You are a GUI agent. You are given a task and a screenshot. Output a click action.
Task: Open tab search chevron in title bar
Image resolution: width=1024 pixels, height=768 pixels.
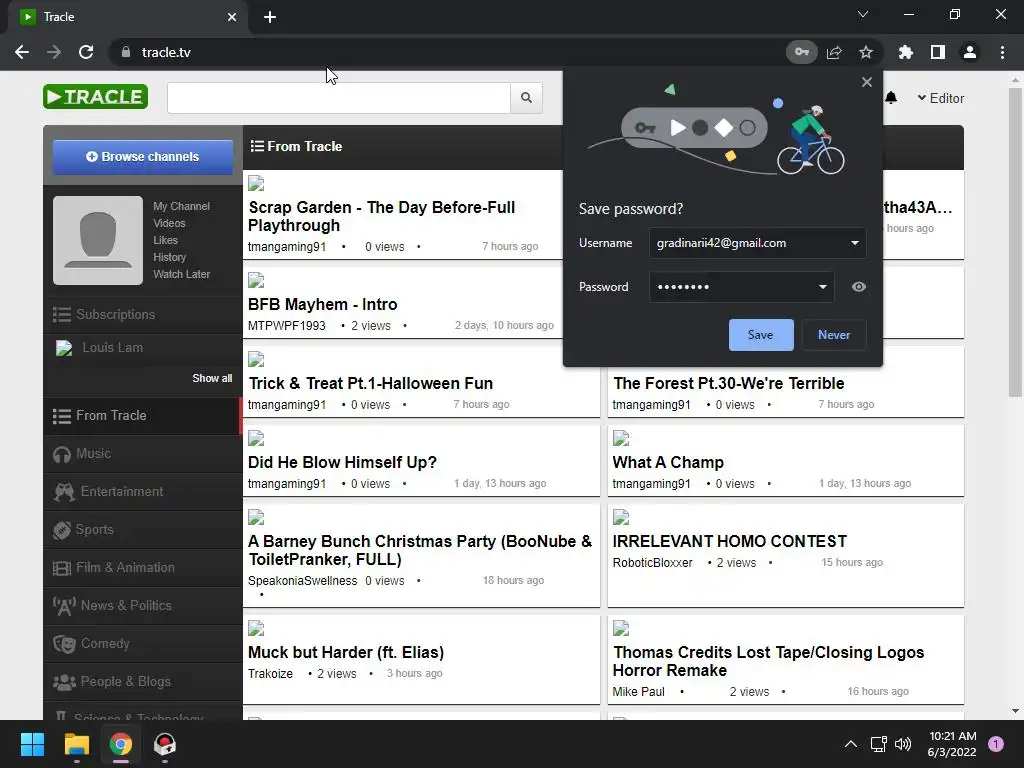[x=863, y=14]
